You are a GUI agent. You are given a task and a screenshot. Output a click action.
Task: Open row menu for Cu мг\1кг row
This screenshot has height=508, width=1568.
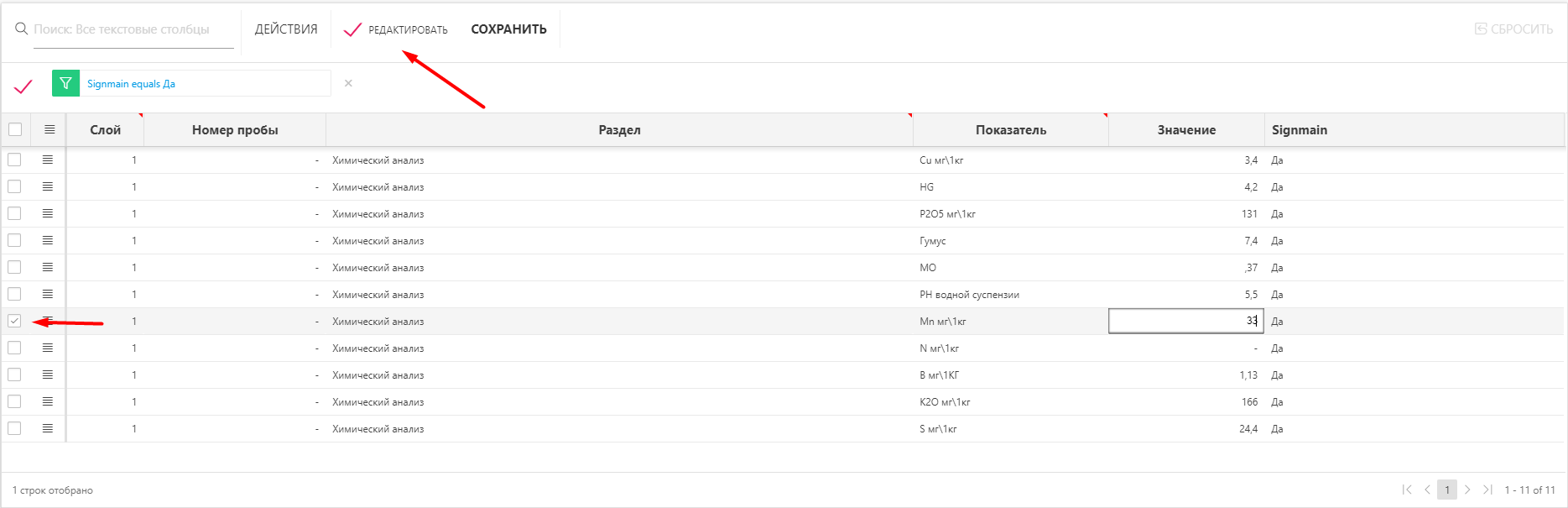pyautogui.click(x=48, y=160)
